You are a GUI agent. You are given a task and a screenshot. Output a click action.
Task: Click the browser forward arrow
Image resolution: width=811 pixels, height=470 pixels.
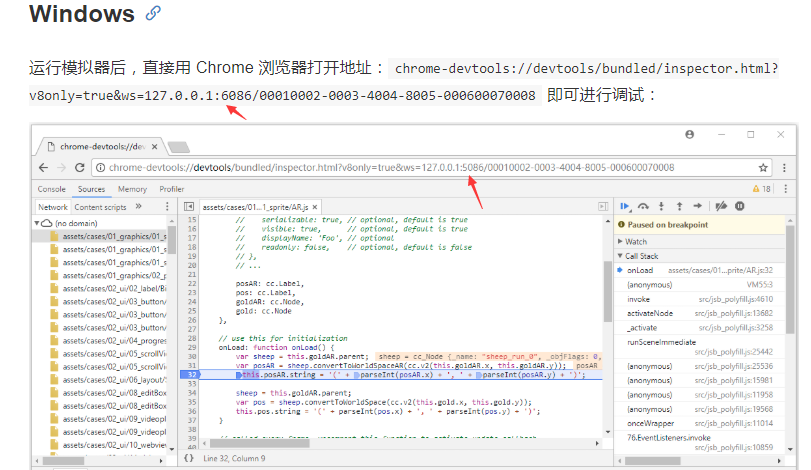[x=62, y=168]
